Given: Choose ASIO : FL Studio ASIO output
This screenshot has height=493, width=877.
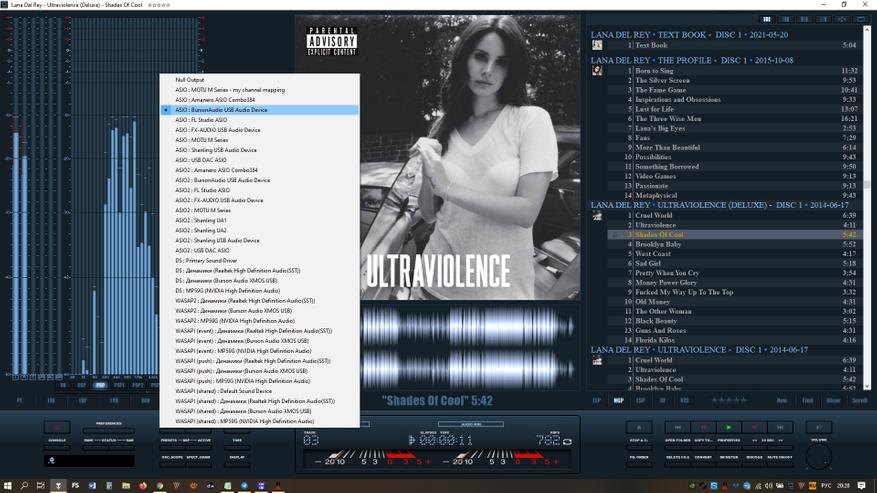Looking at the screenshot, I should tap(260, 120).
